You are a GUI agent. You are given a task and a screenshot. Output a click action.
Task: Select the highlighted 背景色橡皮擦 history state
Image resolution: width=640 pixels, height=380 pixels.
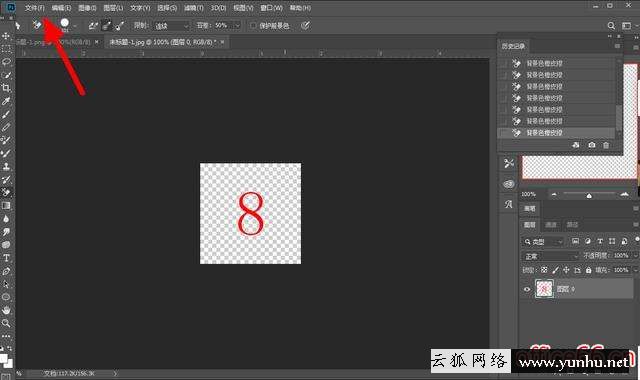pyautogui.click(x=556, y=133)
